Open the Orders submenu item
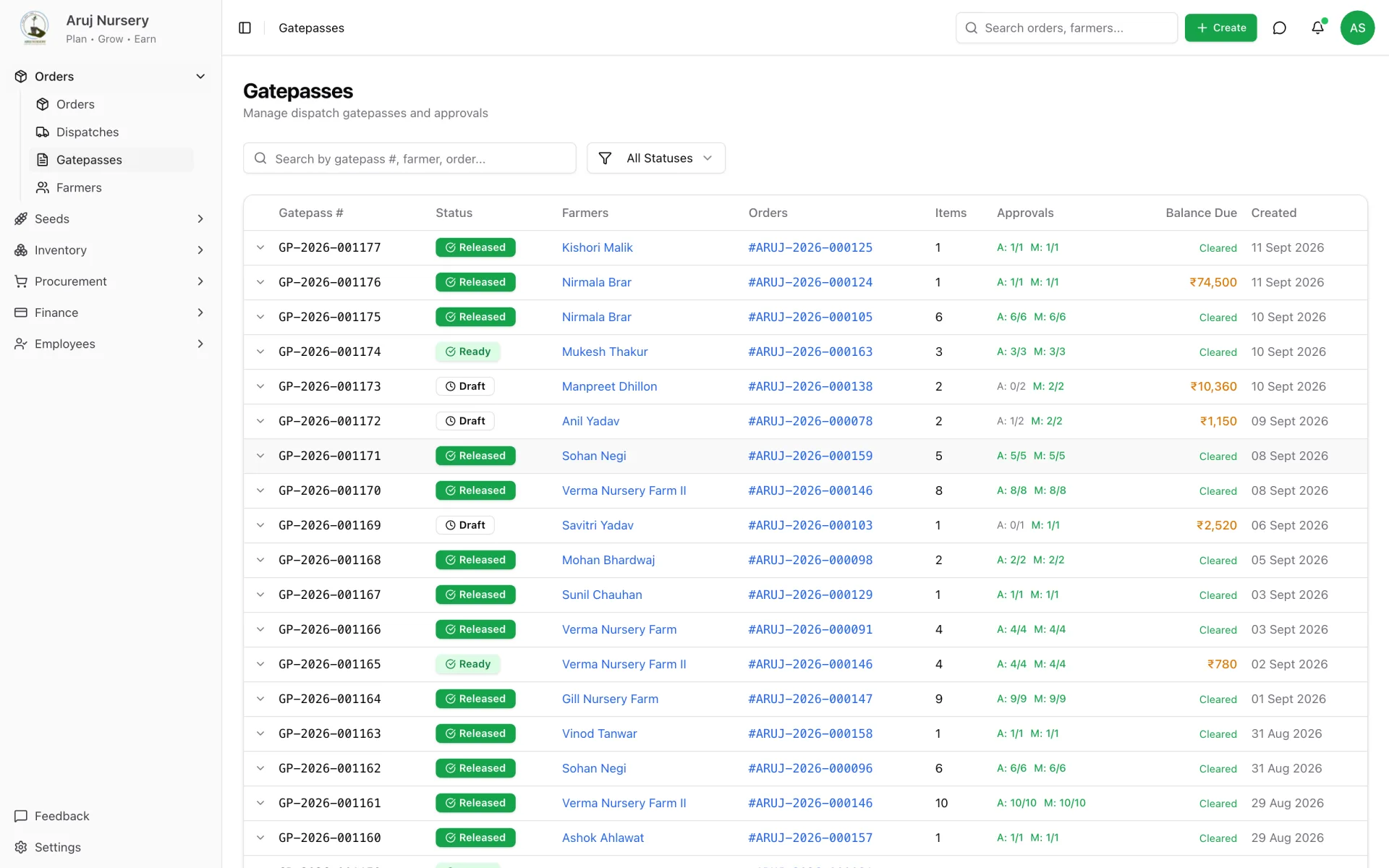 click(x=111, y=104)
